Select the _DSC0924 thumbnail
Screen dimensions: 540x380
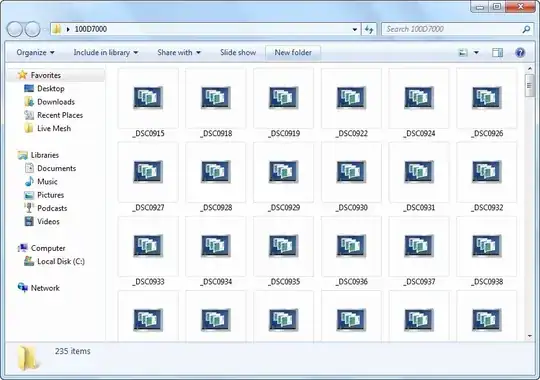419,98
